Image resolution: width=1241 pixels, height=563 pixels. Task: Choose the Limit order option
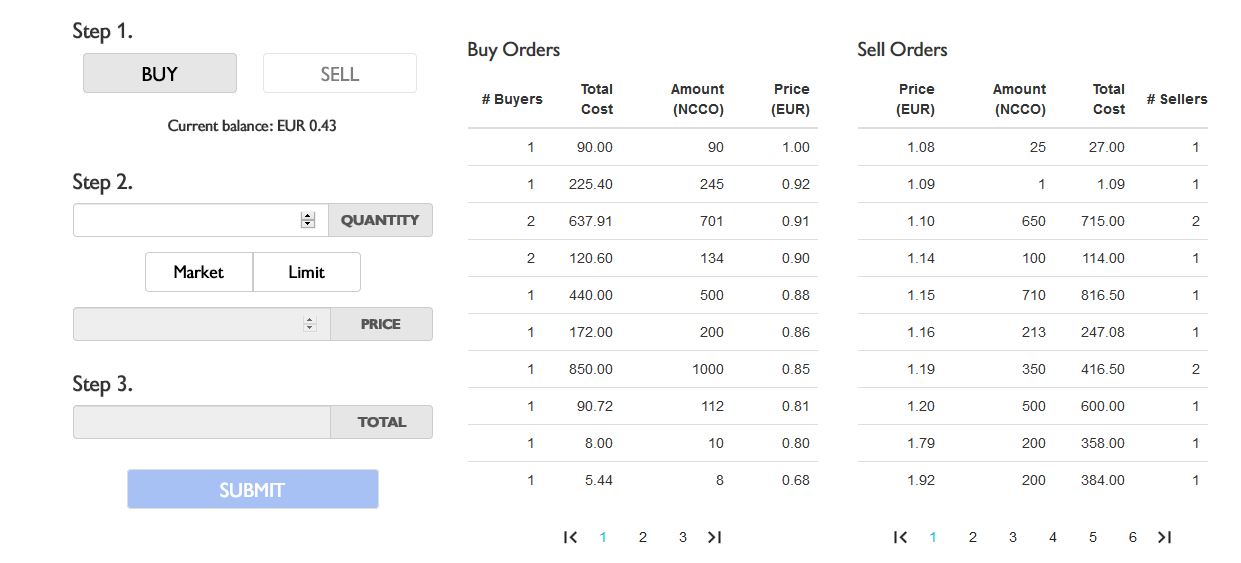[x=306, y=272]
